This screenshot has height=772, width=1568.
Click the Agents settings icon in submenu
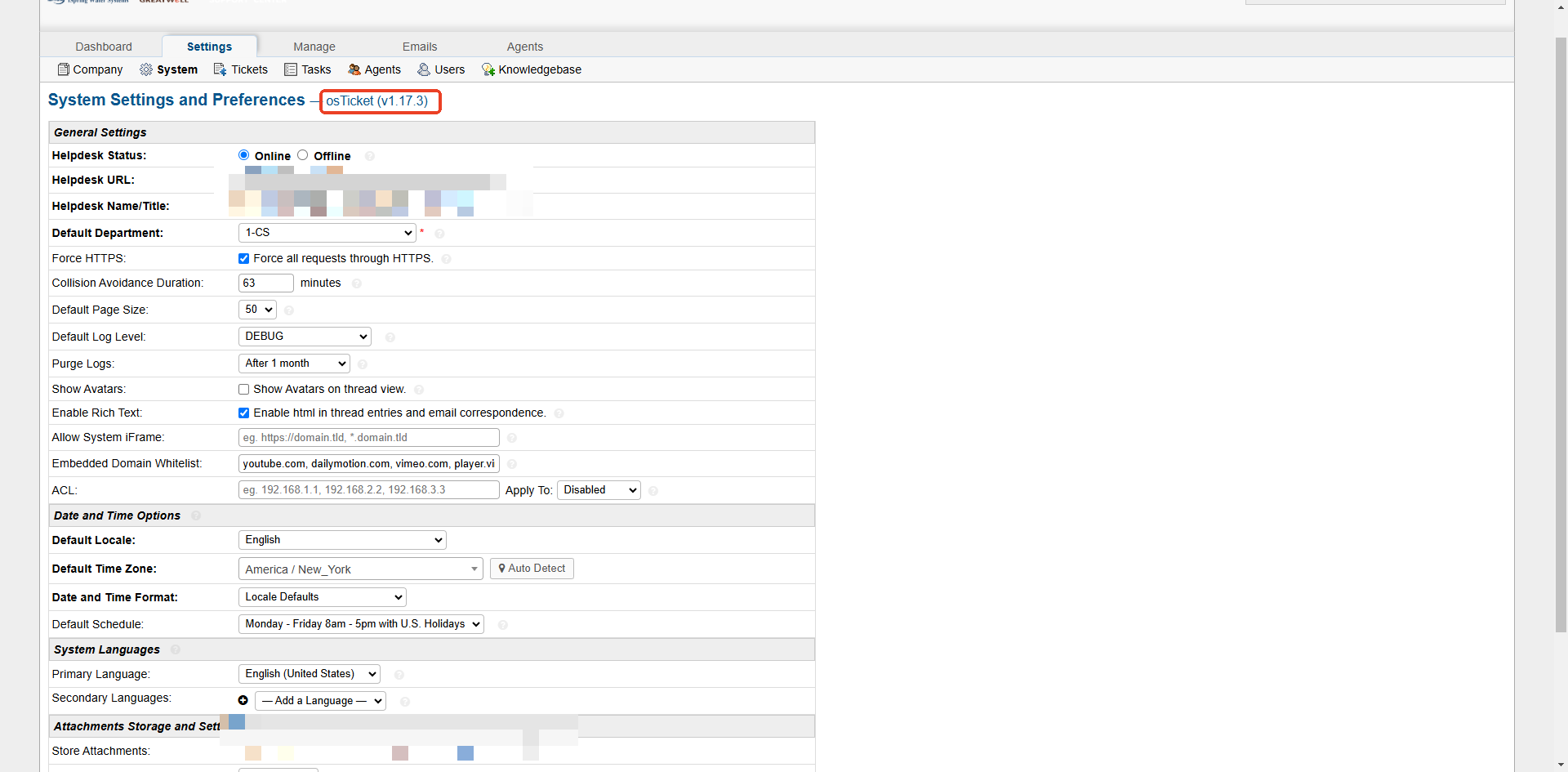tap(354, 69)
